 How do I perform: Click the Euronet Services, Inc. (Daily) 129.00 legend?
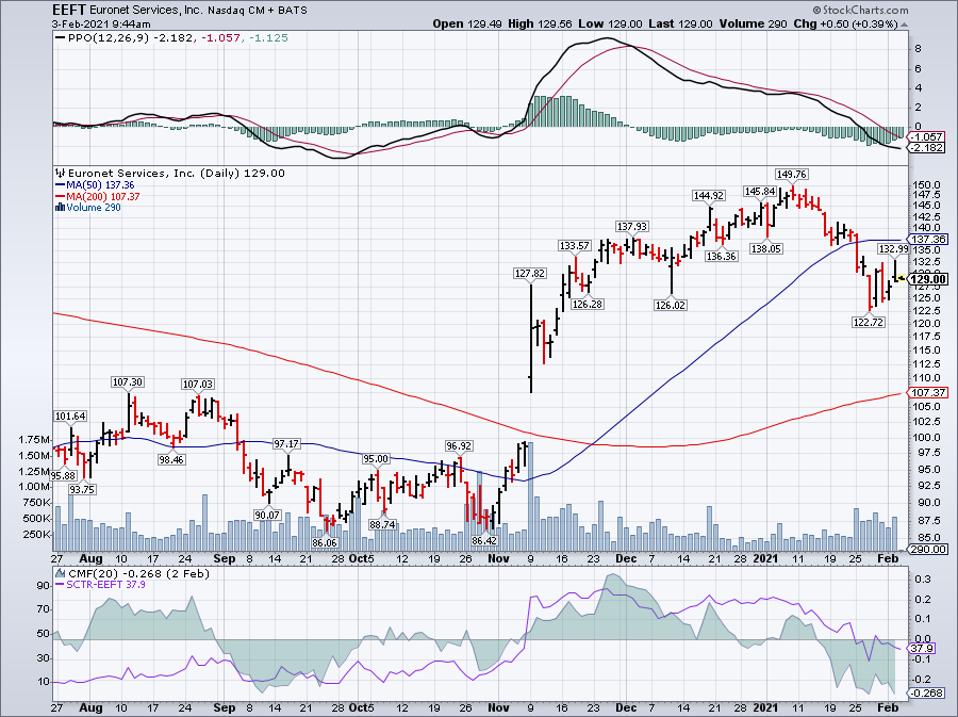176,173
